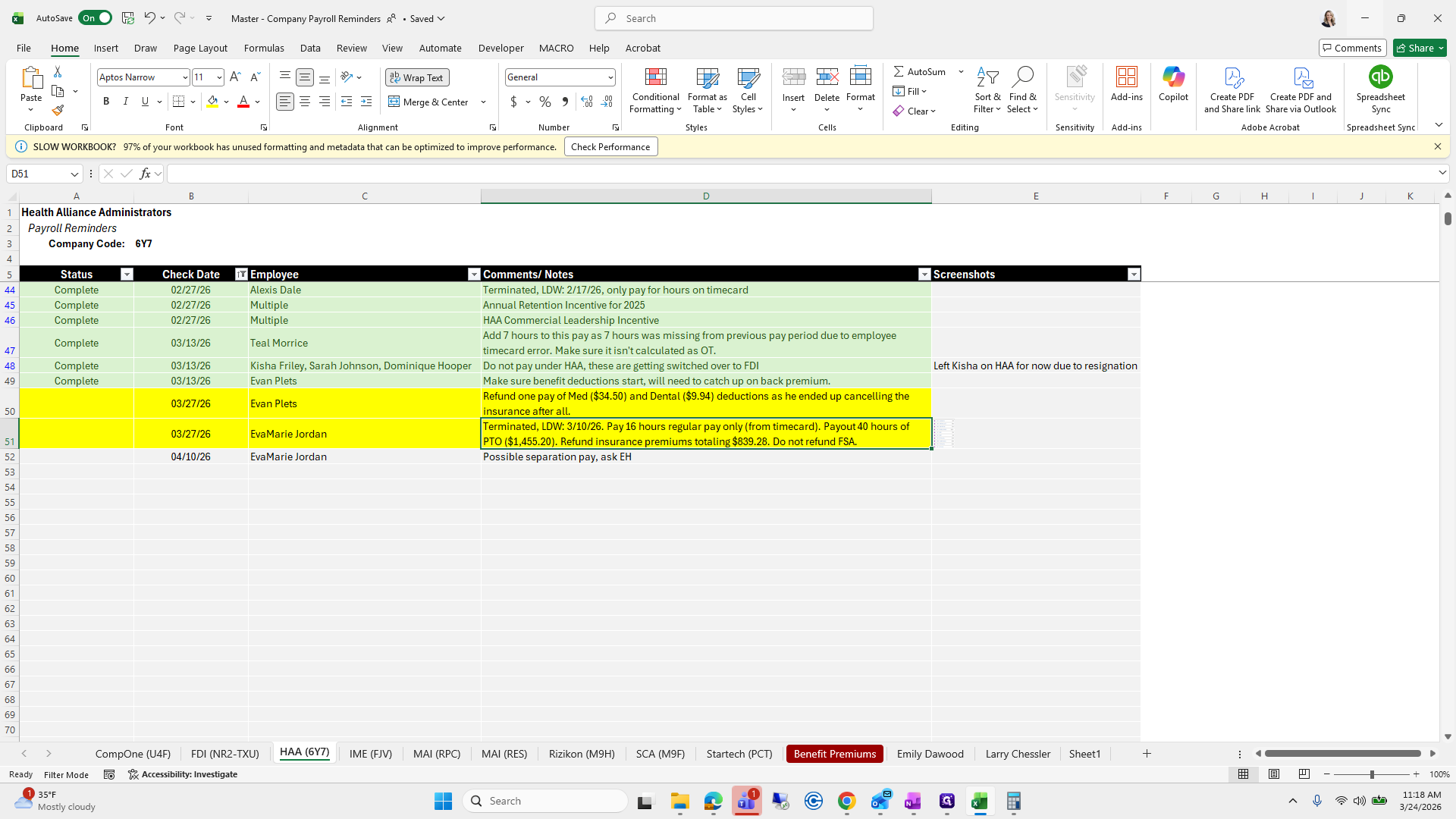Toggle the AutoSave switch off
The height and width of the screenshot is (819, 1456).
click(x=96, y=18)
